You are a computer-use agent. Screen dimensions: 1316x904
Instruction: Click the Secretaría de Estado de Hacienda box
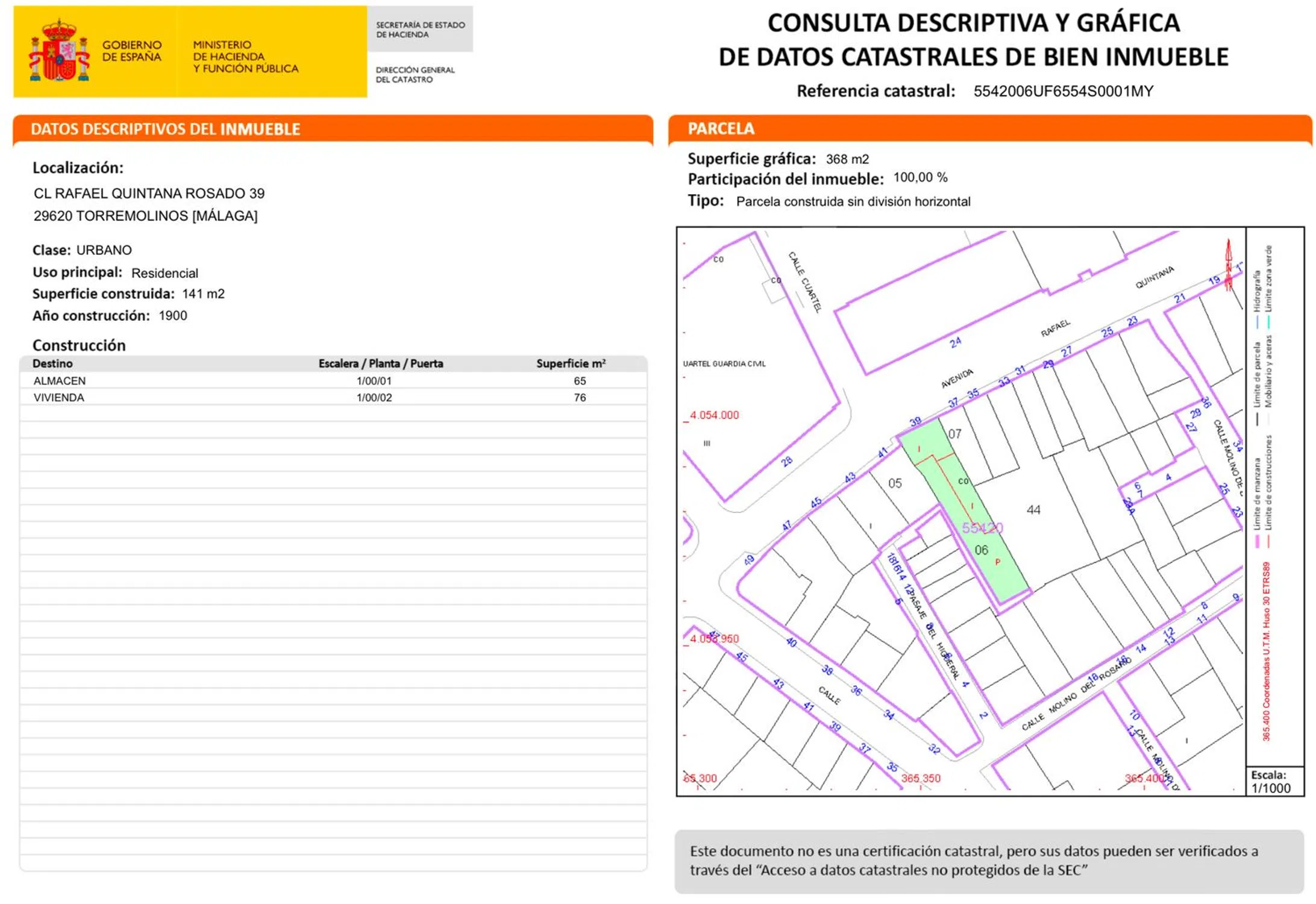pyautogui.click(x=420, y=30)
